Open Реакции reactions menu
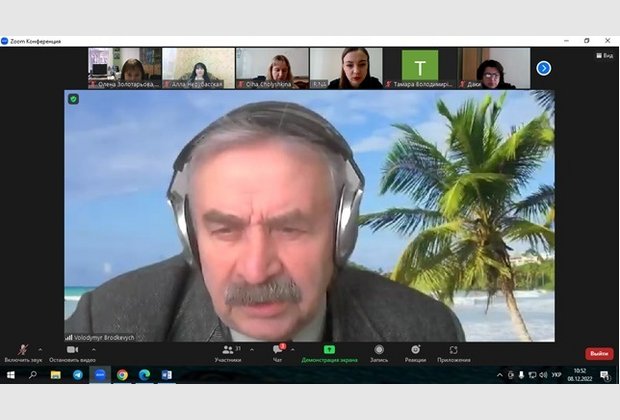620x420 pixels. click(x=415, y=351)
